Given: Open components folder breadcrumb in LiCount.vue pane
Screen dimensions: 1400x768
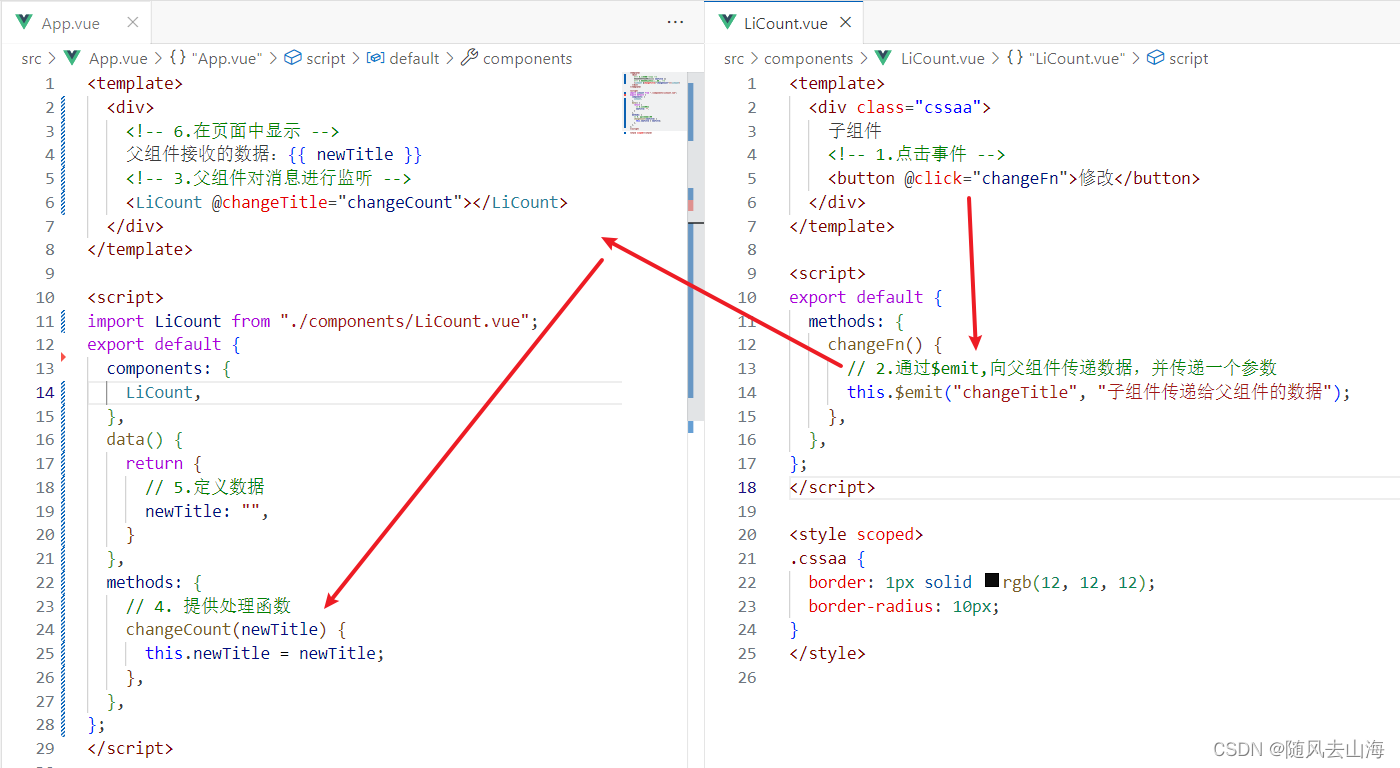Looking at the screenshot, I should click(809, 59).
